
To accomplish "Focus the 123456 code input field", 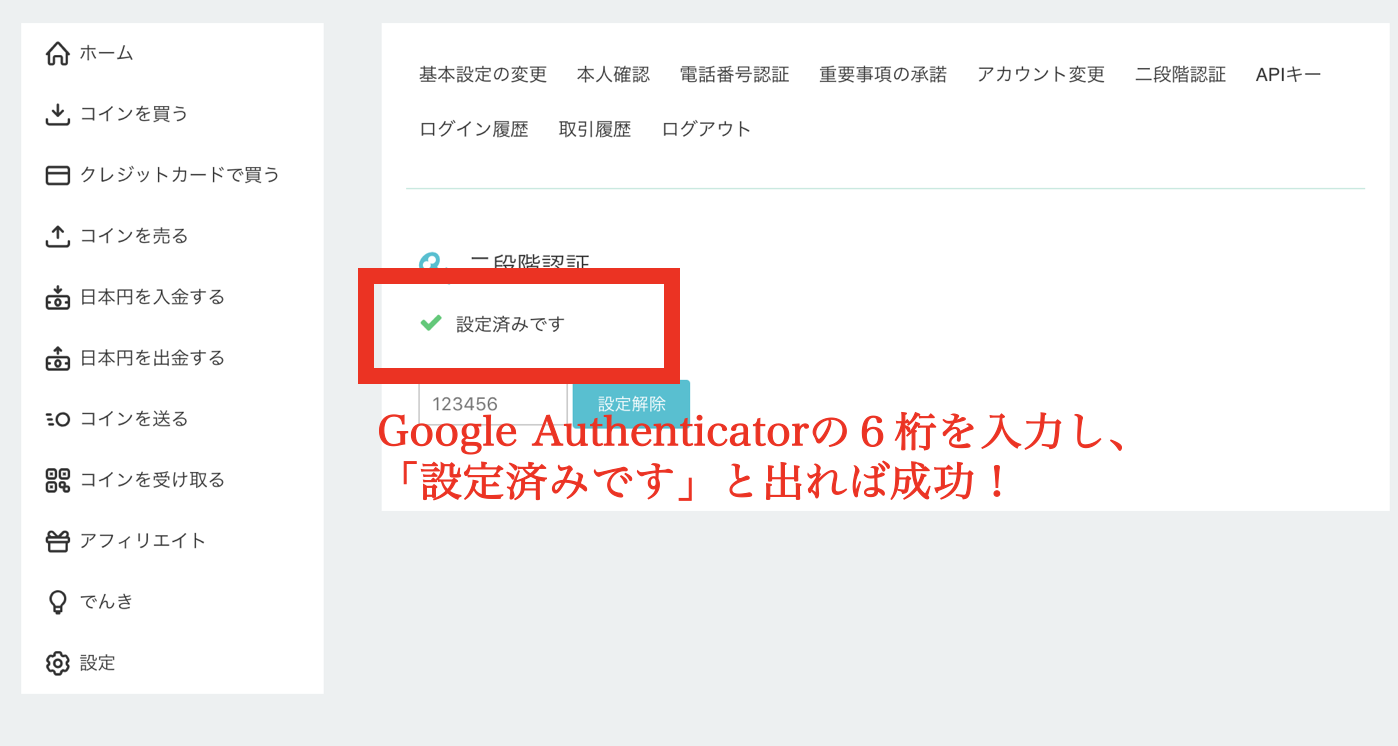I will pyautogui.click(x=493, y=404).
